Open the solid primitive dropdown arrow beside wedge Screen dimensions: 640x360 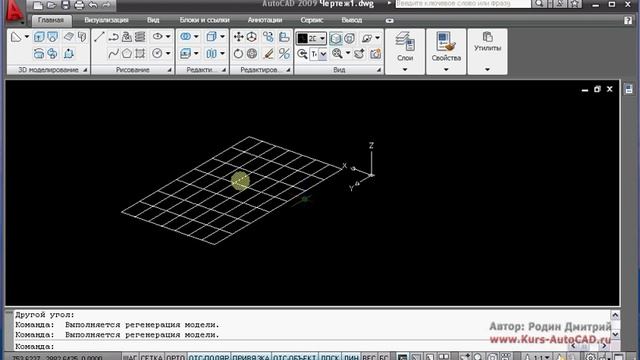(x=27, y=37)
